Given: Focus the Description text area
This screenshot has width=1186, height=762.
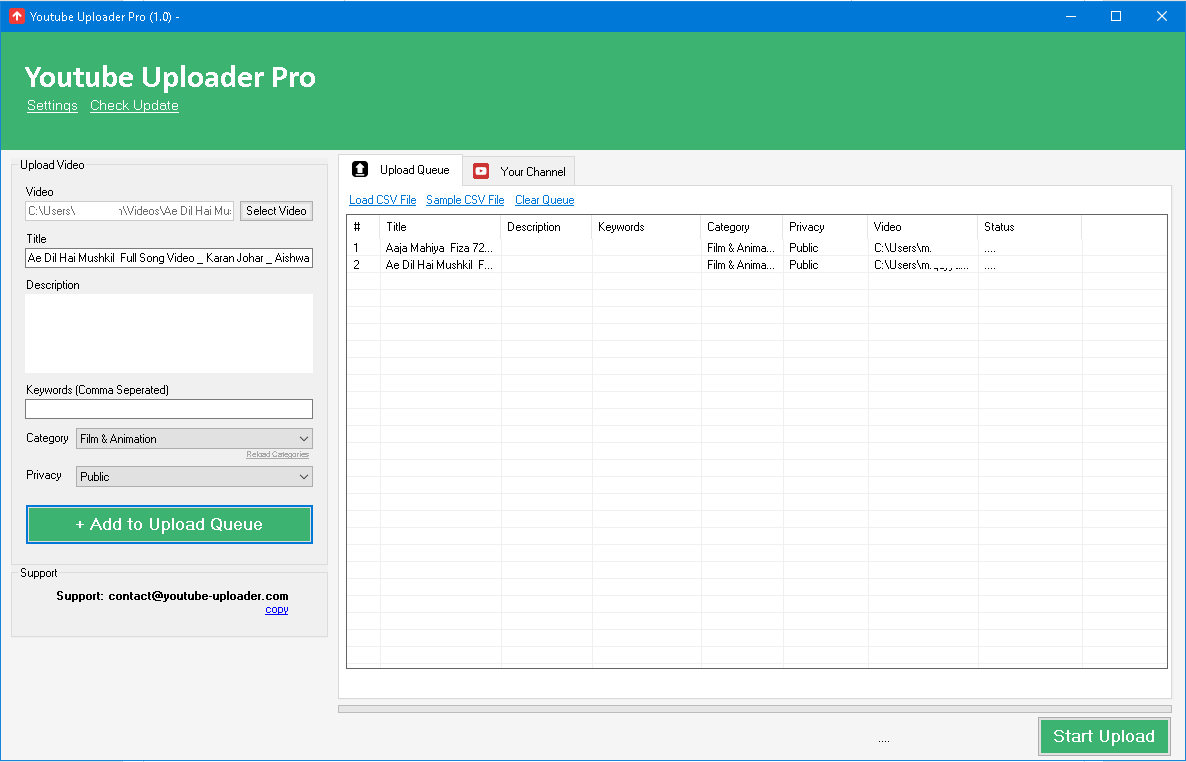Looking at the screenshot, I should coord(169,333).
